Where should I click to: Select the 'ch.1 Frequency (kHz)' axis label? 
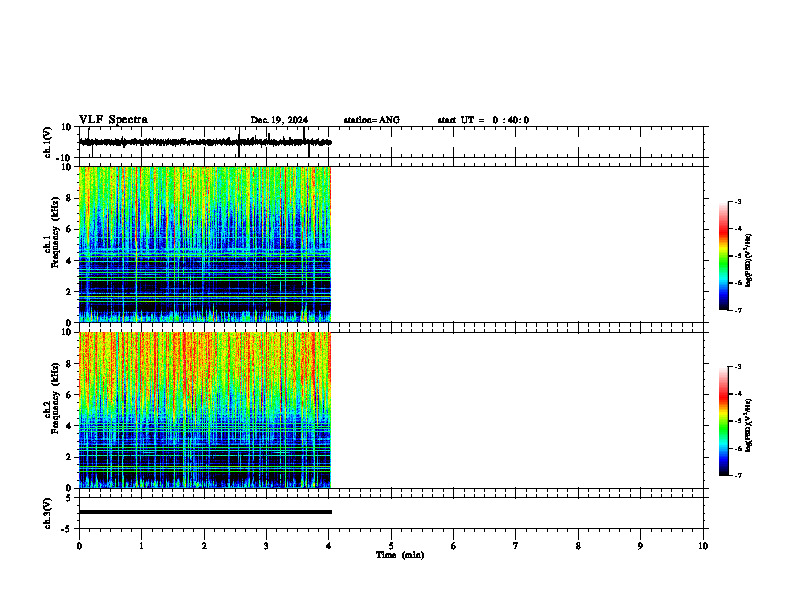[x=52, y=232]
